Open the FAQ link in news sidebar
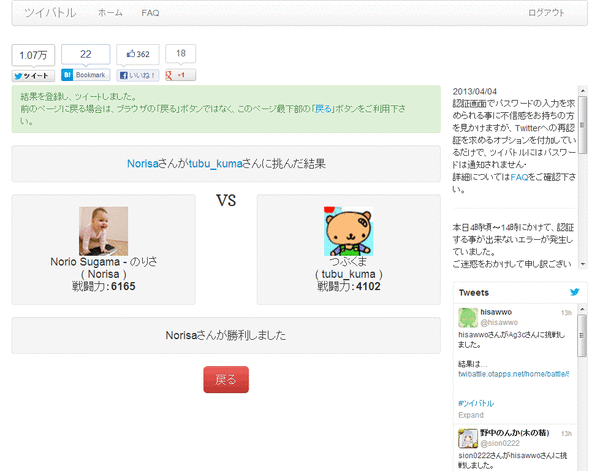The image size is (600, 471). point(519,177)
